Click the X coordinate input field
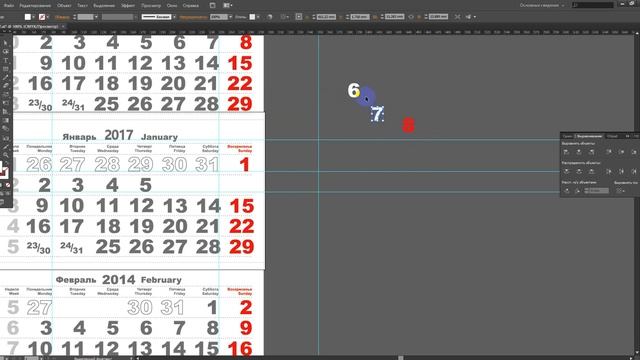Viewport: 640px width, 360px height. [x=327, y=17]
